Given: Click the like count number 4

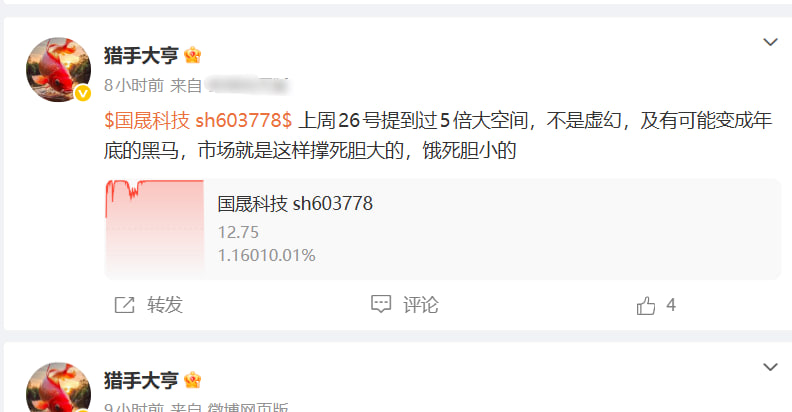Looking at the screenshot, I should (671, 305).
